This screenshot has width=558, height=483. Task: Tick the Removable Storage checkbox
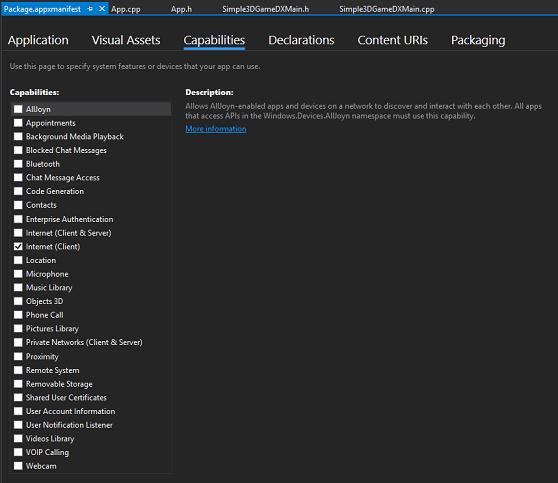(18, 384)
